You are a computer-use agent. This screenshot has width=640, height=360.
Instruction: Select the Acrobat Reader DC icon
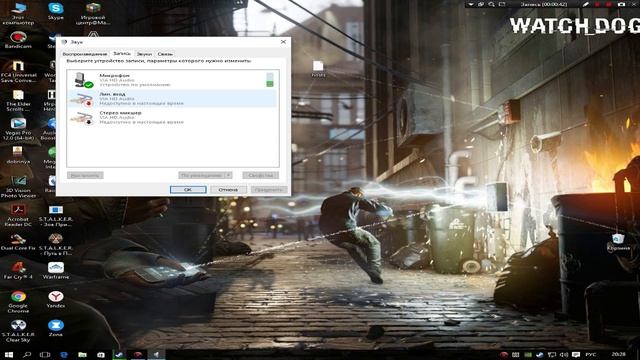[18, 216]
